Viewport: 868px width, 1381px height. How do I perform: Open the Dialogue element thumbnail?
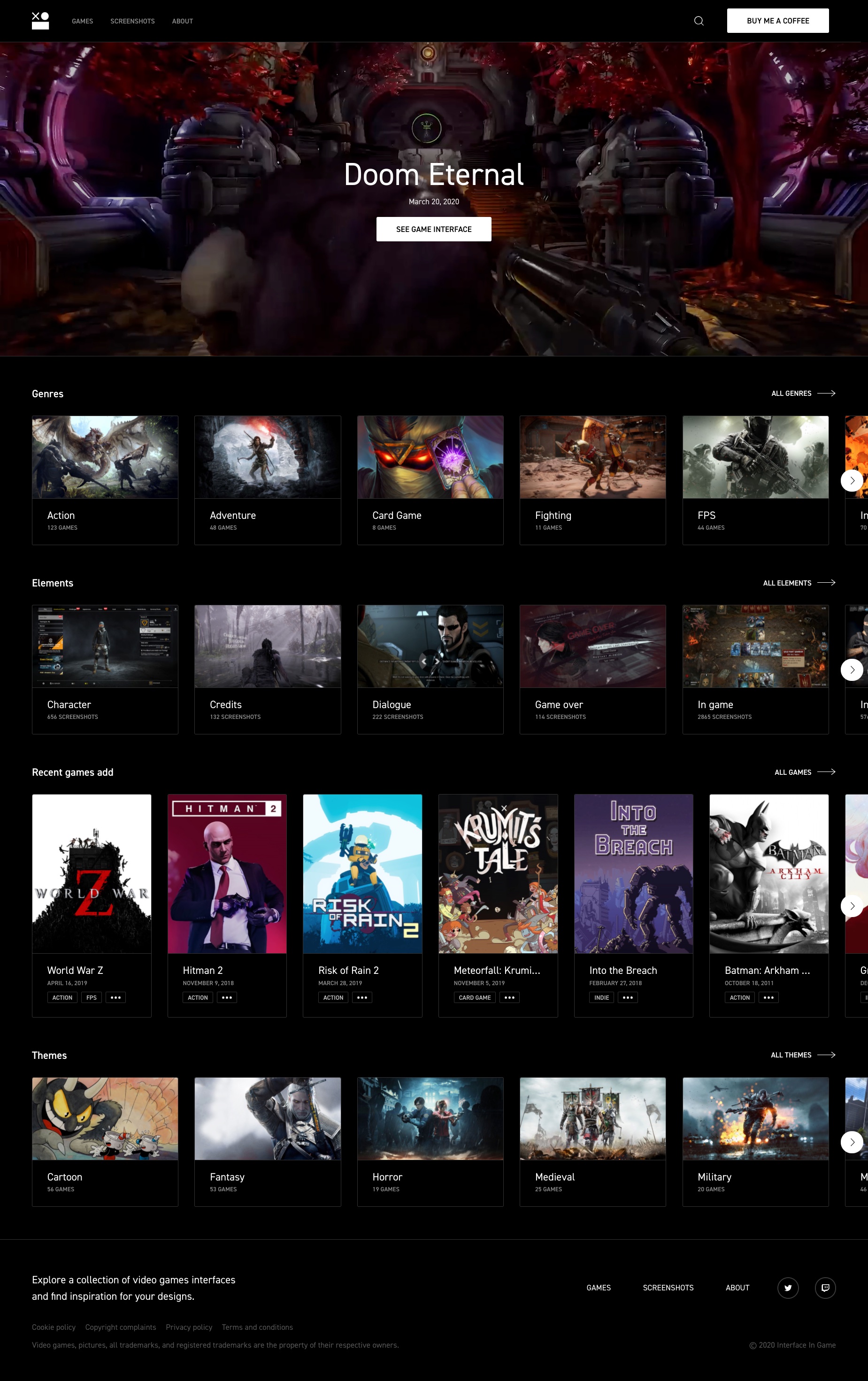click(x=430, y=646)
